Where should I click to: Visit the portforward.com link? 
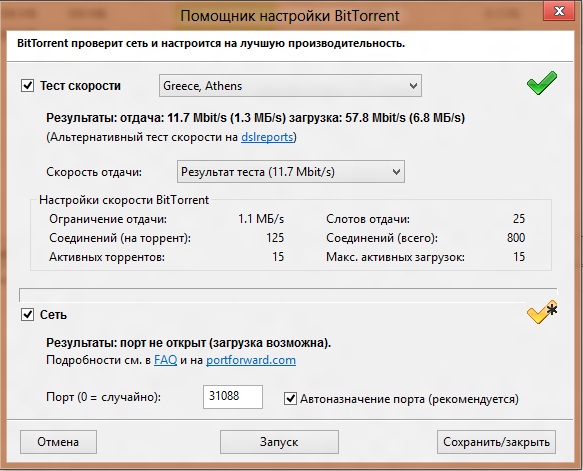251,360
